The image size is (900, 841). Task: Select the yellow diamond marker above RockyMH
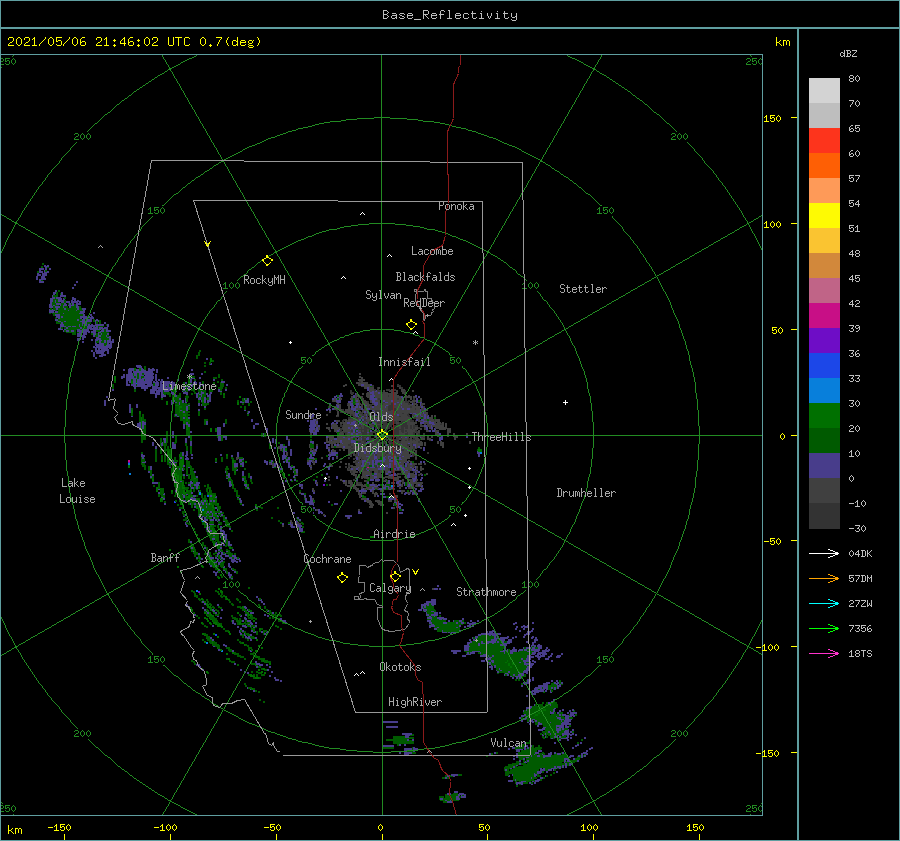267,261
